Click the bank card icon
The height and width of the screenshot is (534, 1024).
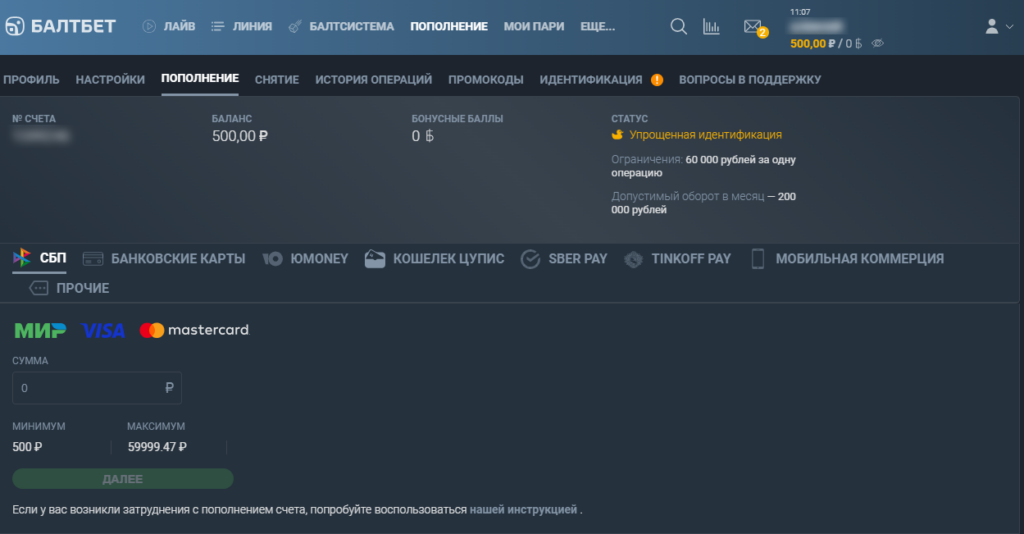[93, 259]
